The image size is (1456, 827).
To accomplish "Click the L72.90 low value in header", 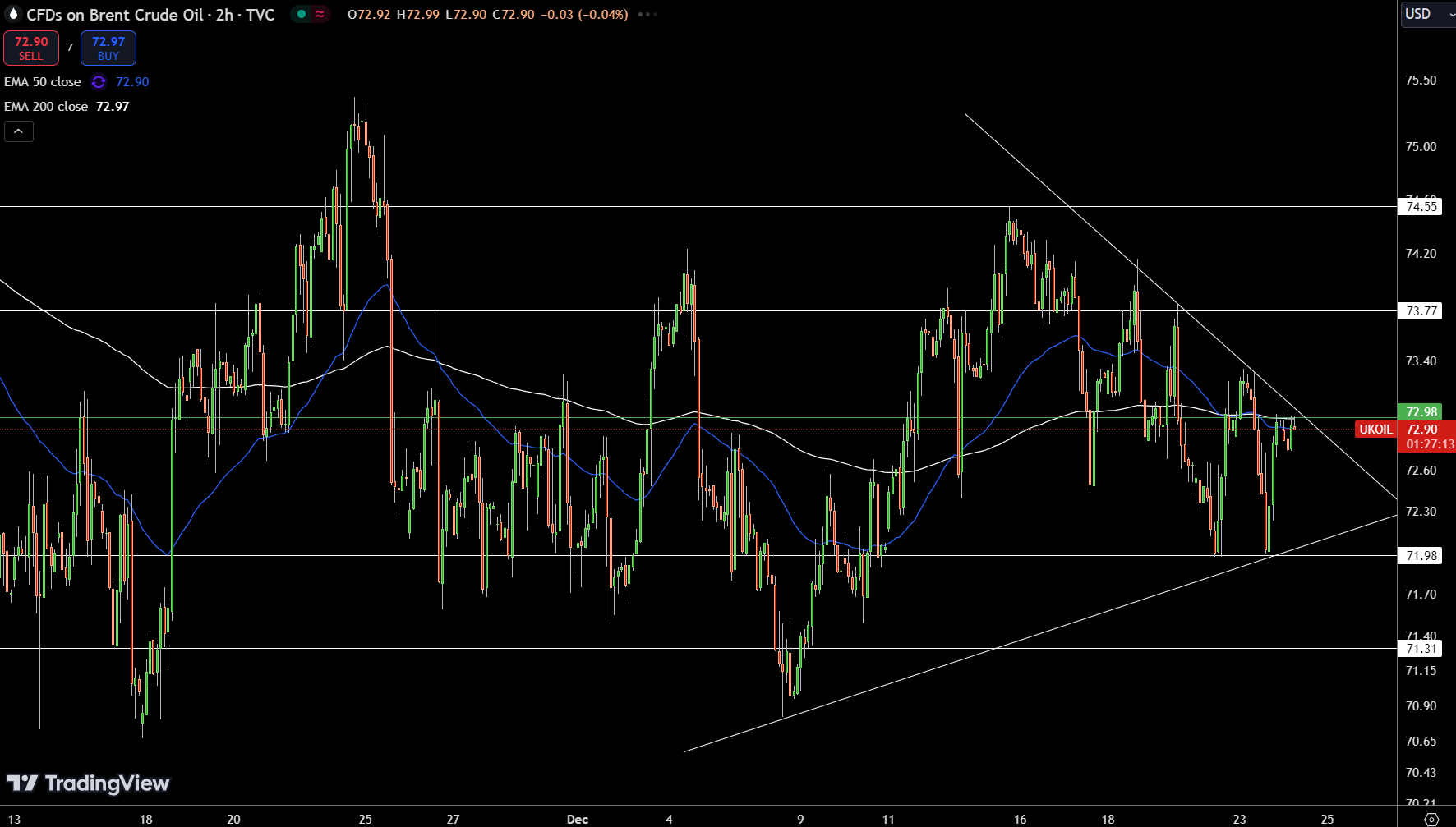I will tap(465, 14).
